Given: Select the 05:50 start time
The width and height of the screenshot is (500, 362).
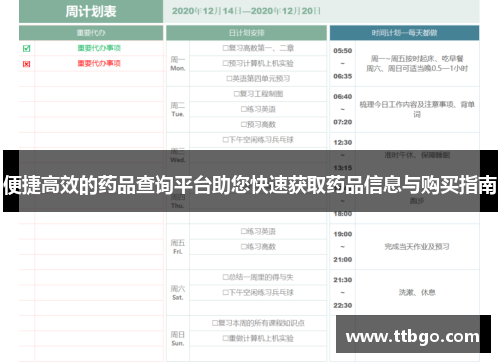Looking at the screenshot, I should pyautogui.click(x=343, y=51).
